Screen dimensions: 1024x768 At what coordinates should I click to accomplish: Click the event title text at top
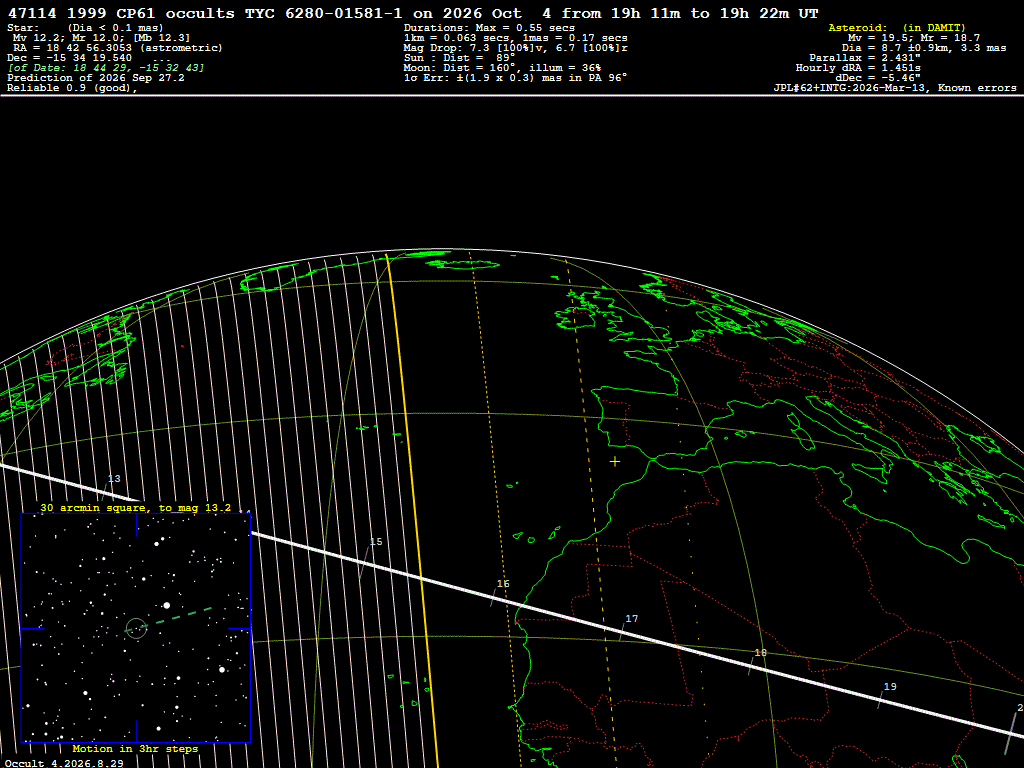(413, 13)
